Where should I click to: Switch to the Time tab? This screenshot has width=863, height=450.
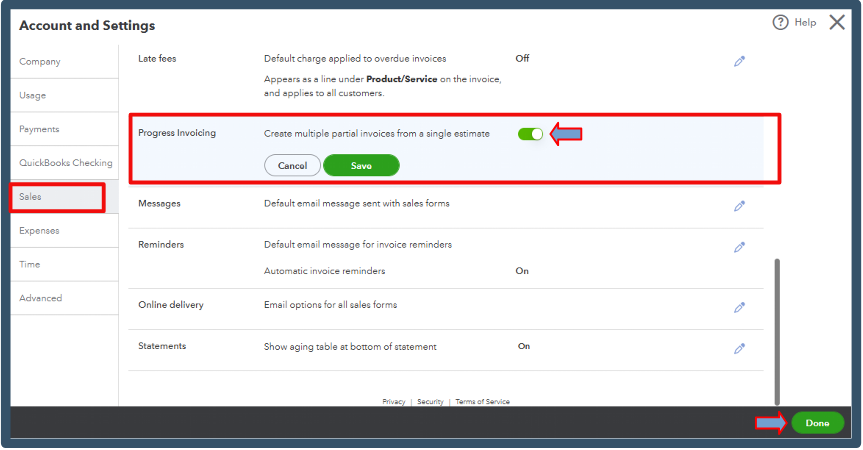pos(64,265)
